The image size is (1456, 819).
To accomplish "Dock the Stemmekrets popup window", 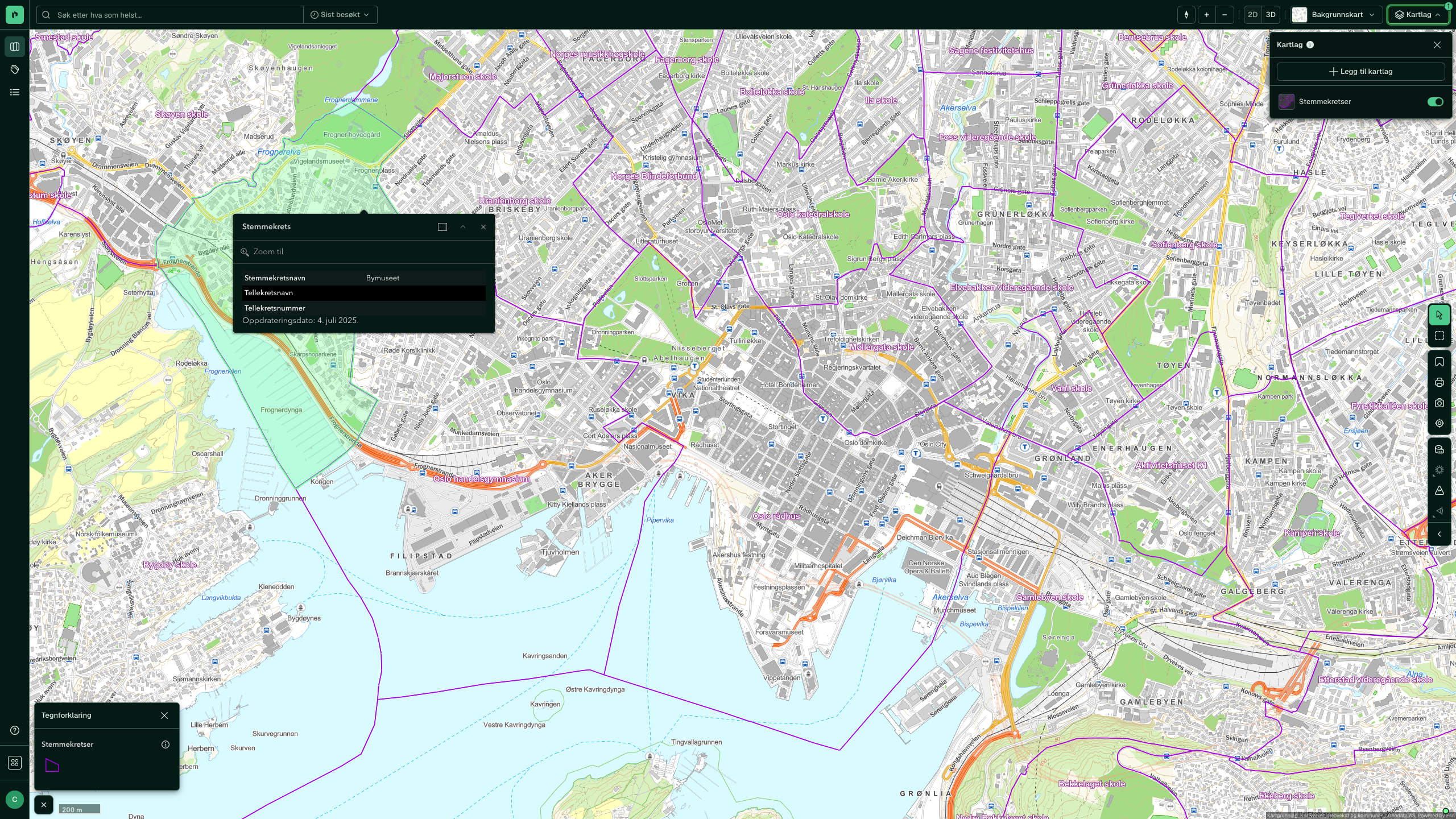I will click(442, 227).
